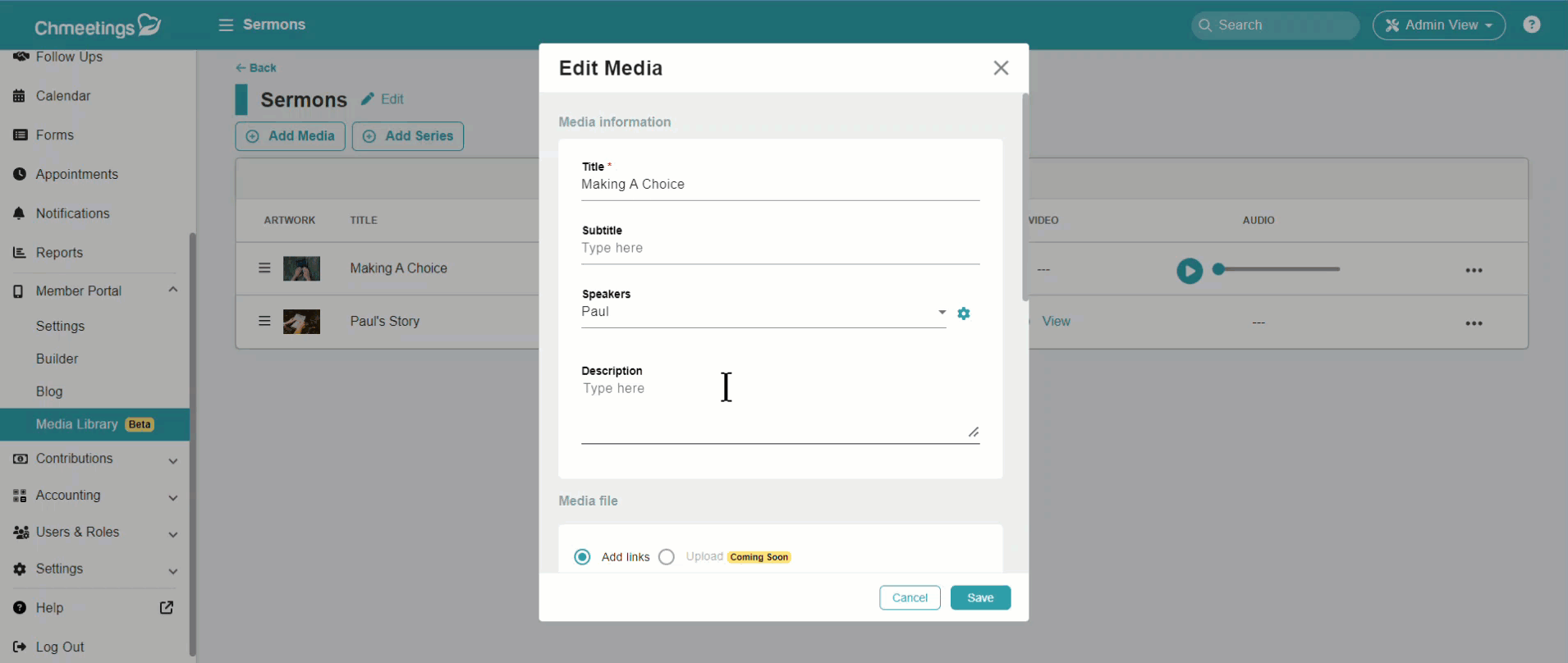Click the Notifications bell icon
The image size is (1568, 663).
coord(20,213)
